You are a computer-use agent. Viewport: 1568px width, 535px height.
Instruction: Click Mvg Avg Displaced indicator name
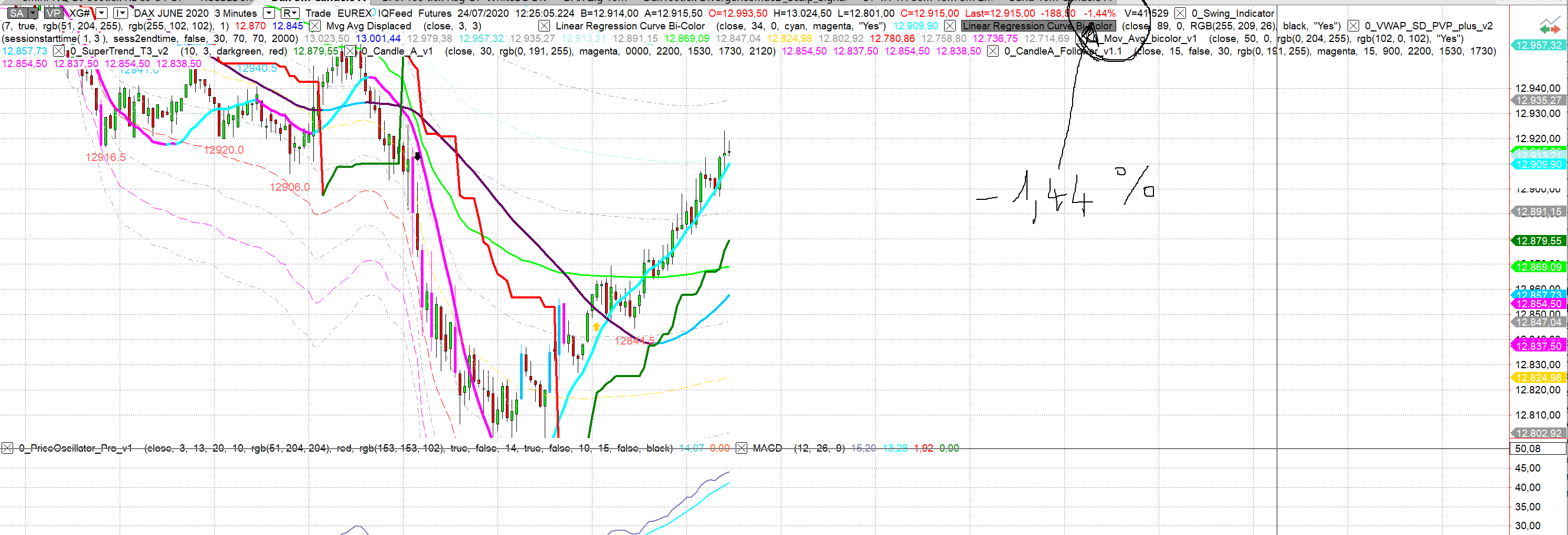[369, 26]
